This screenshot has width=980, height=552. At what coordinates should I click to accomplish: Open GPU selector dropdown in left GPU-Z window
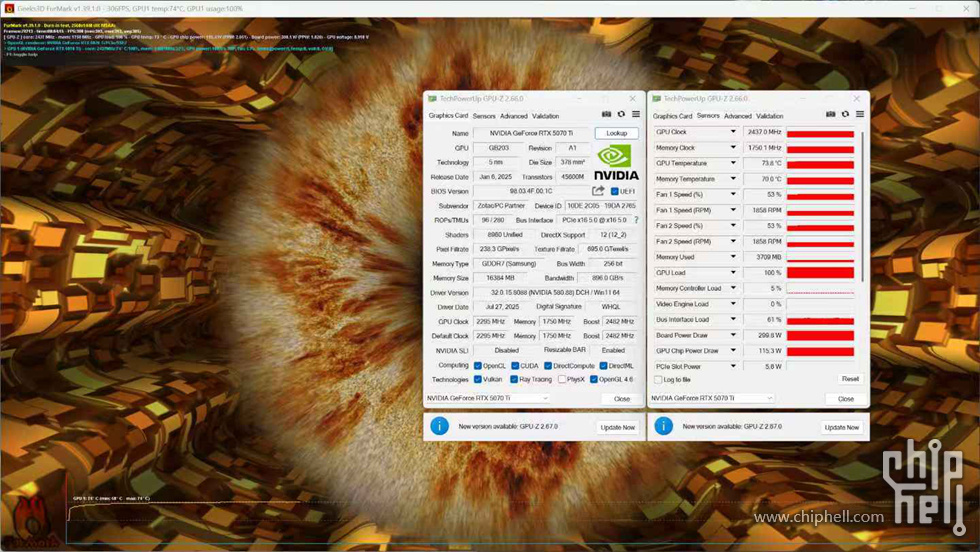(x=488, y=398)
